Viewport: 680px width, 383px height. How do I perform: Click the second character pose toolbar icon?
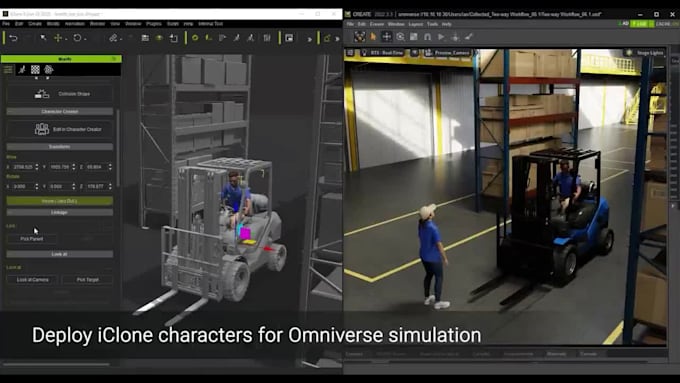[x=250, y=38]
